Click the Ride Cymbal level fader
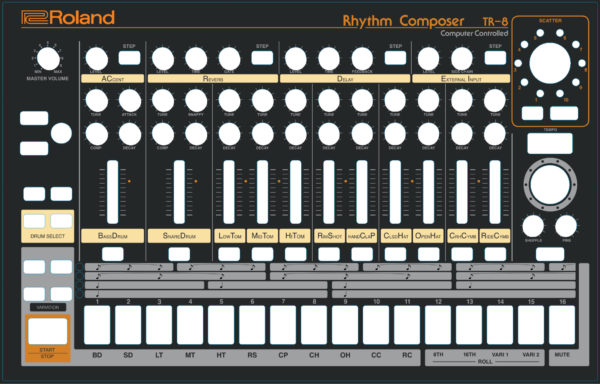The image size is (600, 384). click(495, 192)
